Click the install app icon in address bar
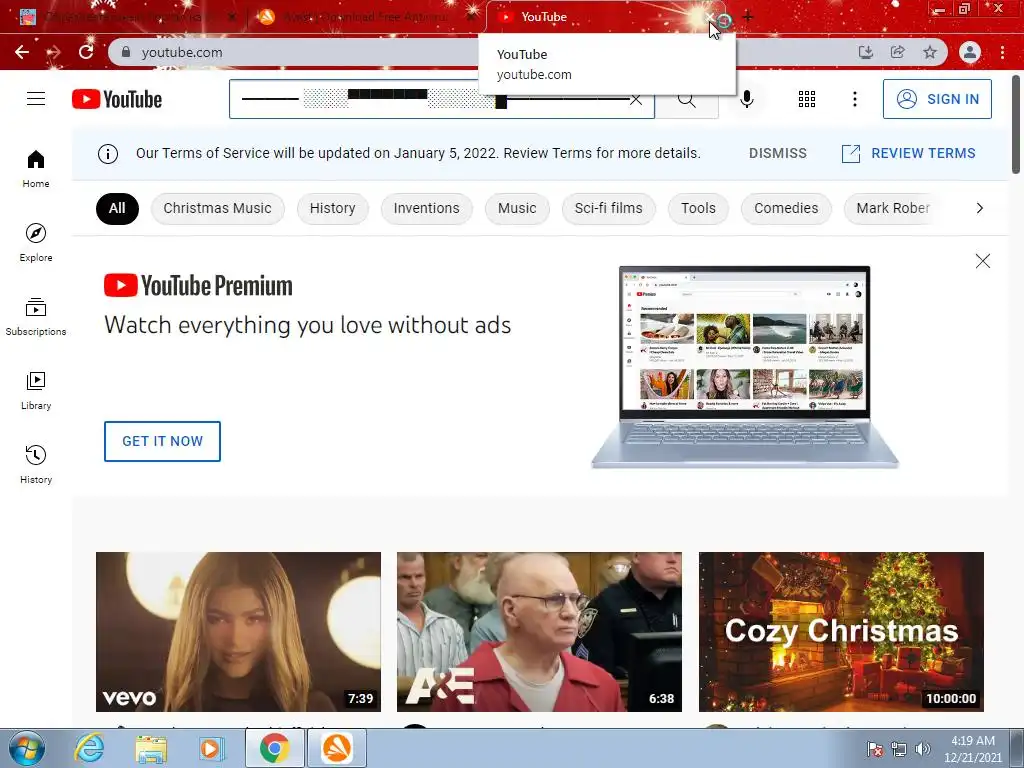The image size is (1024, 768). point(866,52)
